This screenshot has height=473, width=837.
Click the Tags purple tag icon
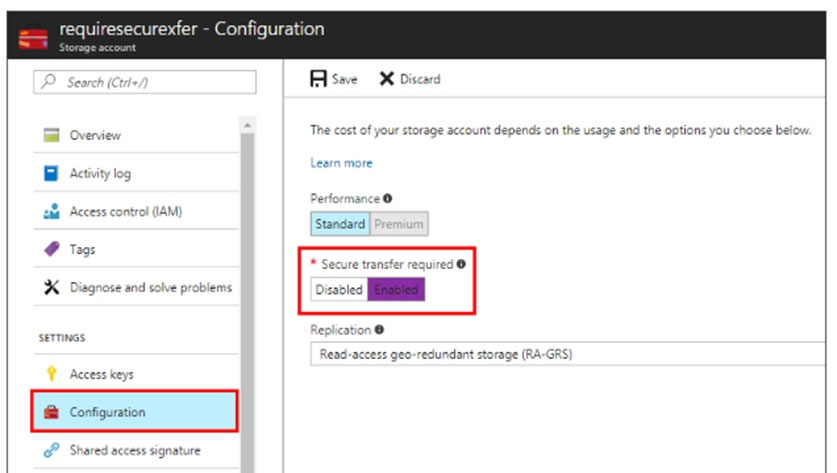pyautogui.click(x=52, y=249)
